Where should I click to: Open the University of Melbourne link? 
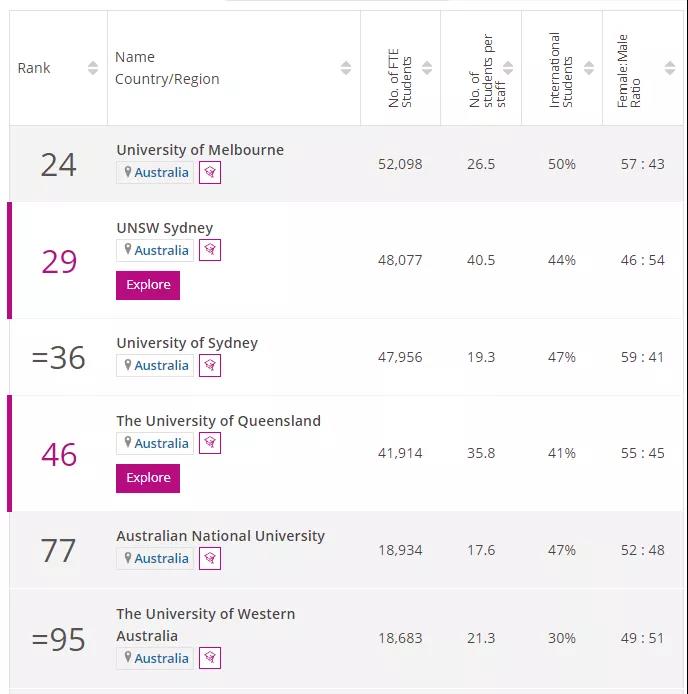(200, 150)
